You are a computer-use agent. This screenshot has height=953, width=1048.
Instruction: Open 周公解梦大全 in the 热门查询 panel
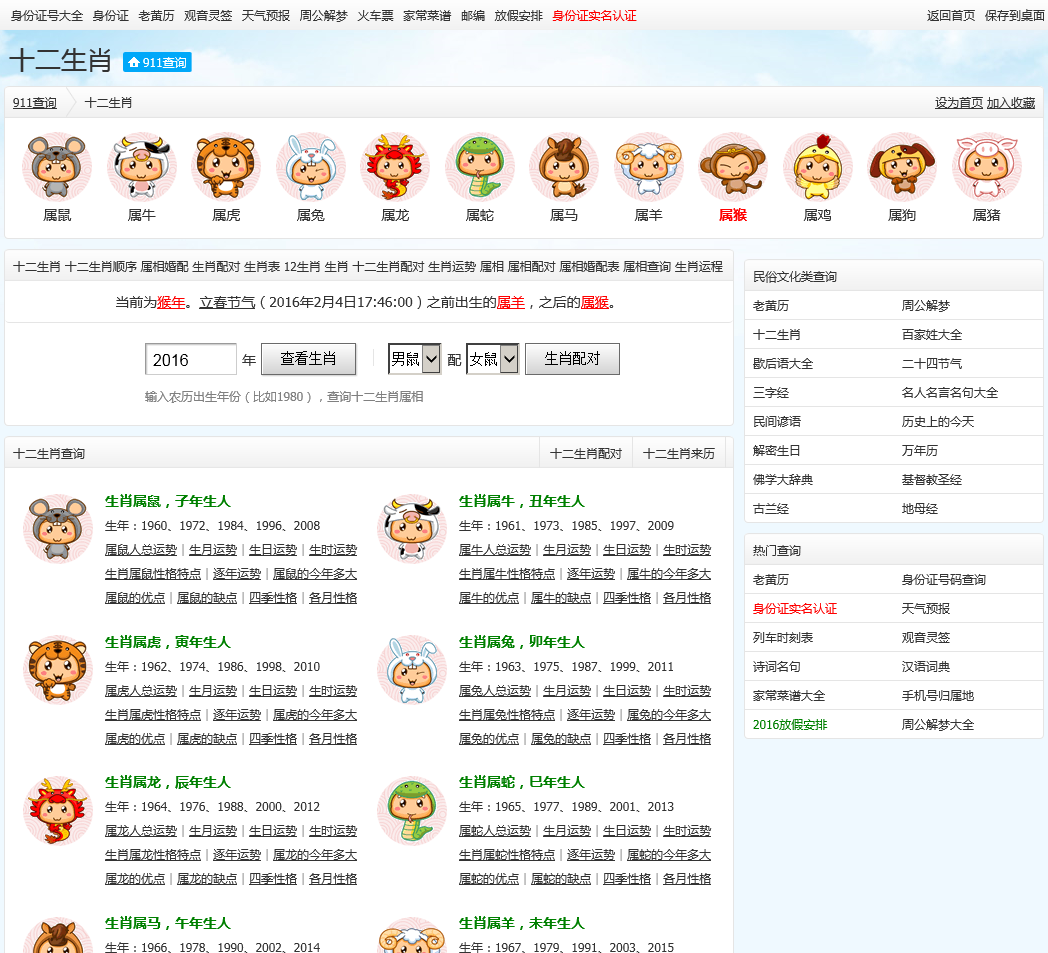click(937, 724)
